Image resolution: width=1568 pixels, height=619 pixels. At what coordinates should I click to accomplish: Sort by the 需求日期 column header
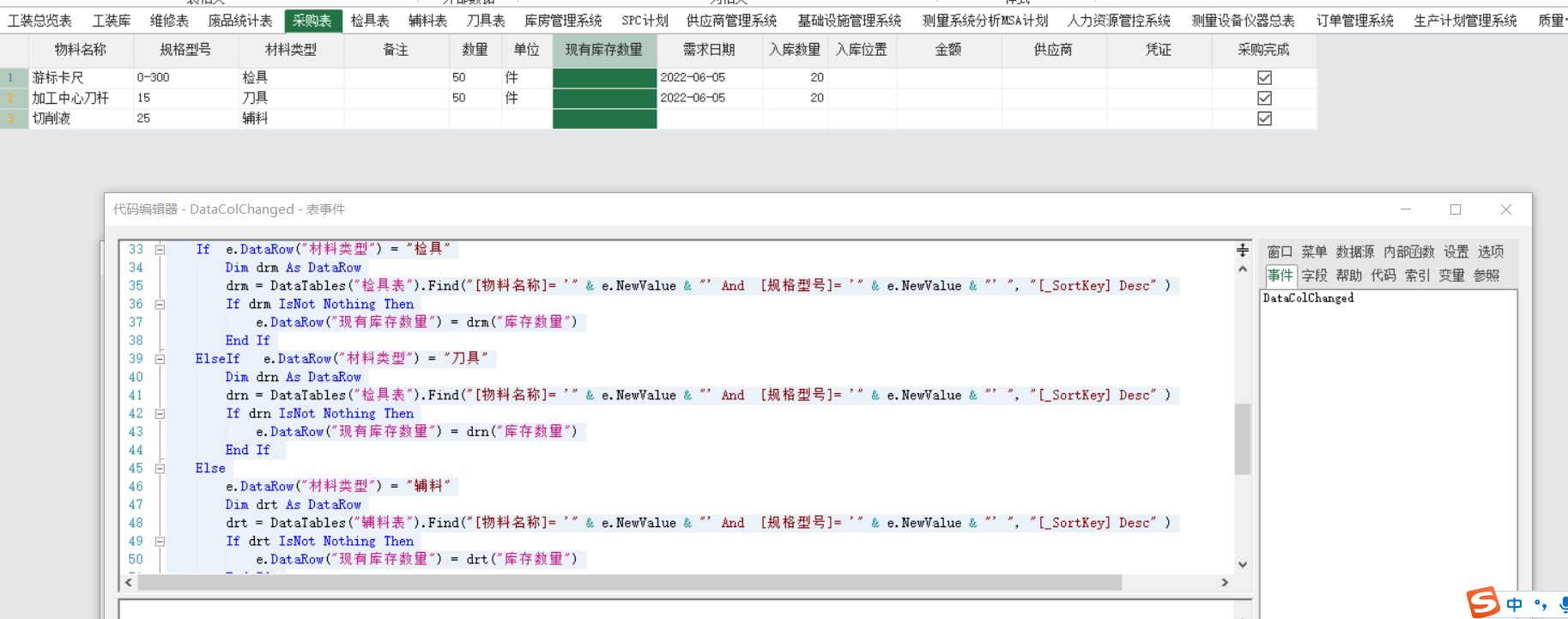click(709, 50)
